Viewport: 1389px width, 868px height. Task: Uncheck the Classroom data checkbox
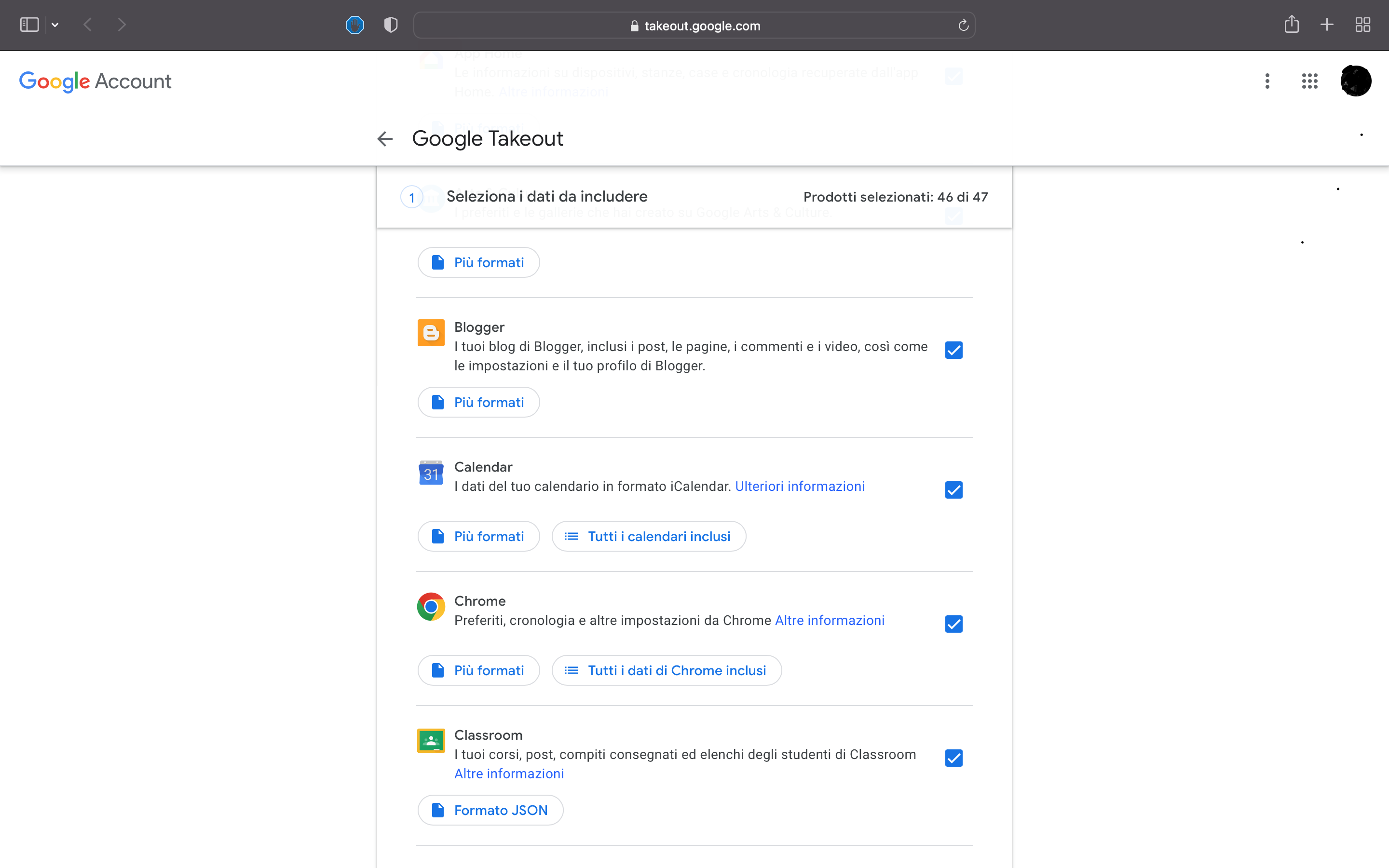[953, 758]
